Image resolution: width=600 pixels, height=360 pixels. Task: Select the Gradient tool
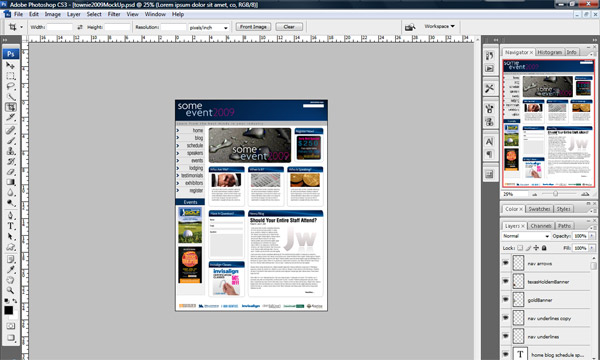10,182
